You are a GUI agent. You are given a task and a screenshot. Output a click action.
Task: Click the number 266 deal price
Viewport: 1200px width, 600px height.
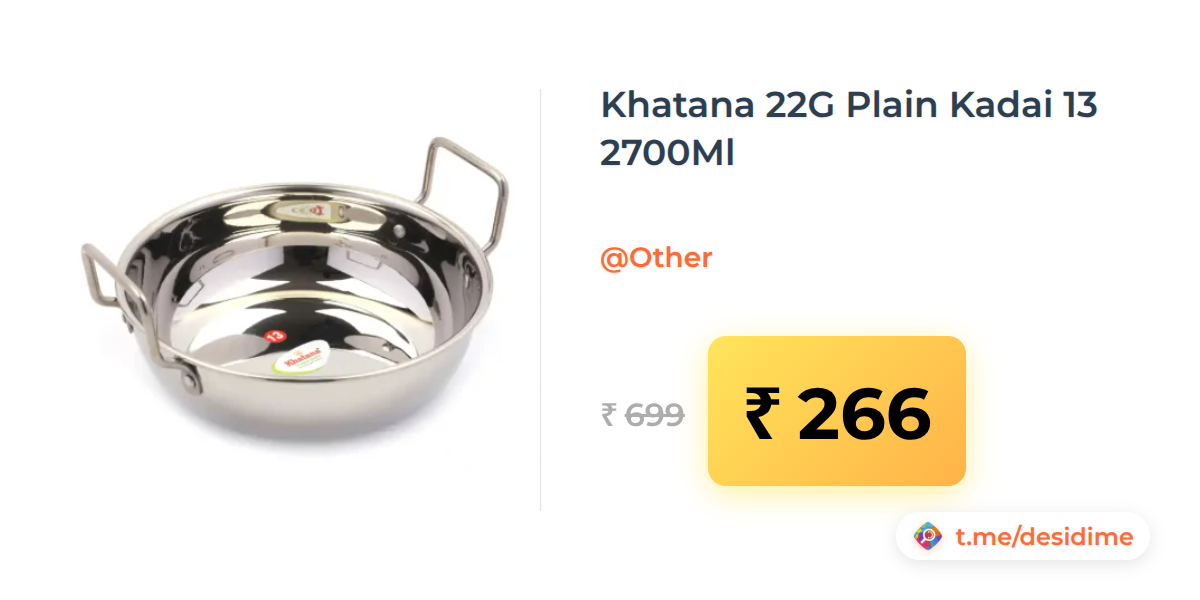[864, 414]
